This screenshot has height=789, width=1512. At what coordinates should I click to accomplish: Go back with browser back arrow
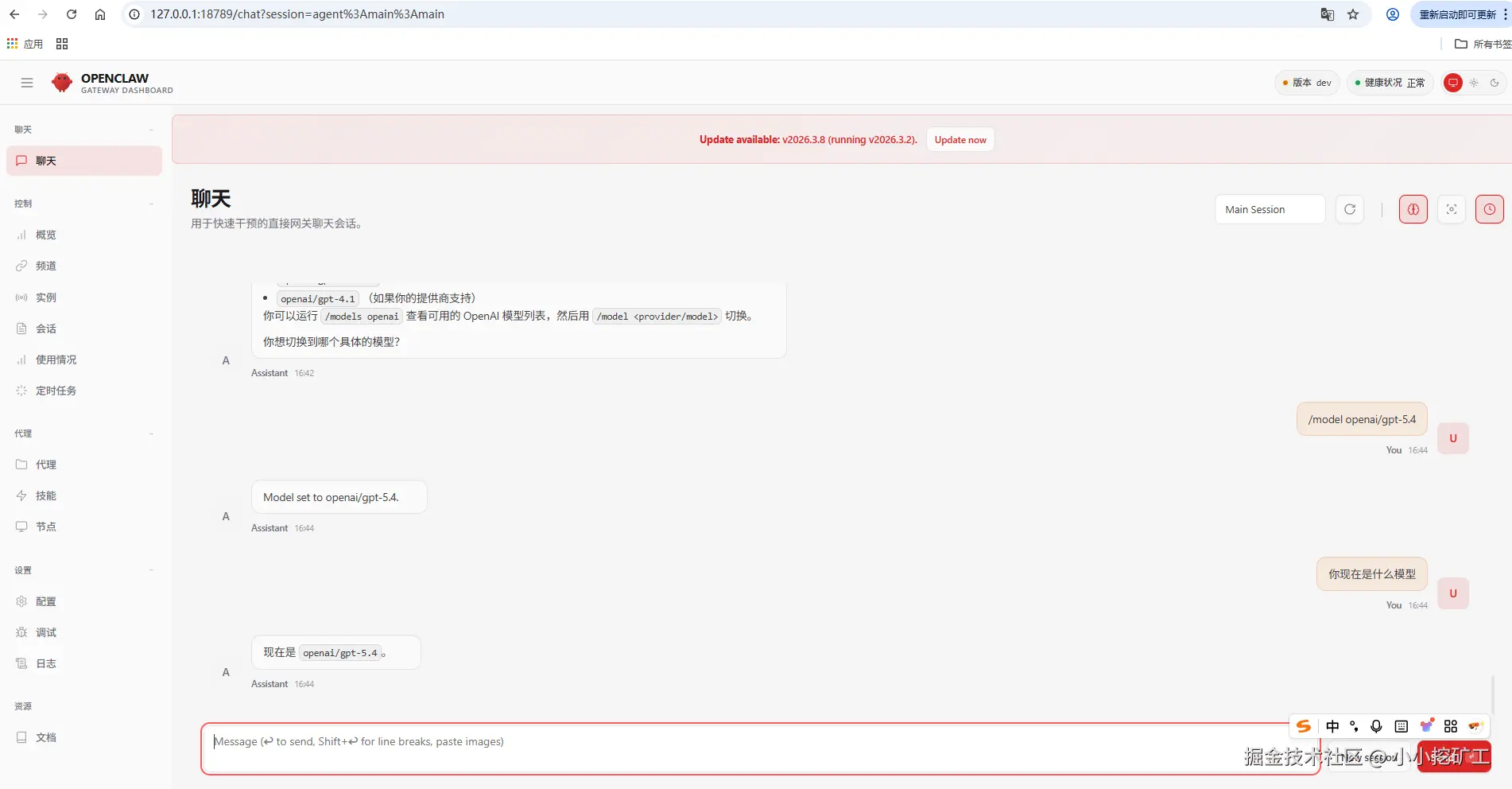click(x=14, y=14)
